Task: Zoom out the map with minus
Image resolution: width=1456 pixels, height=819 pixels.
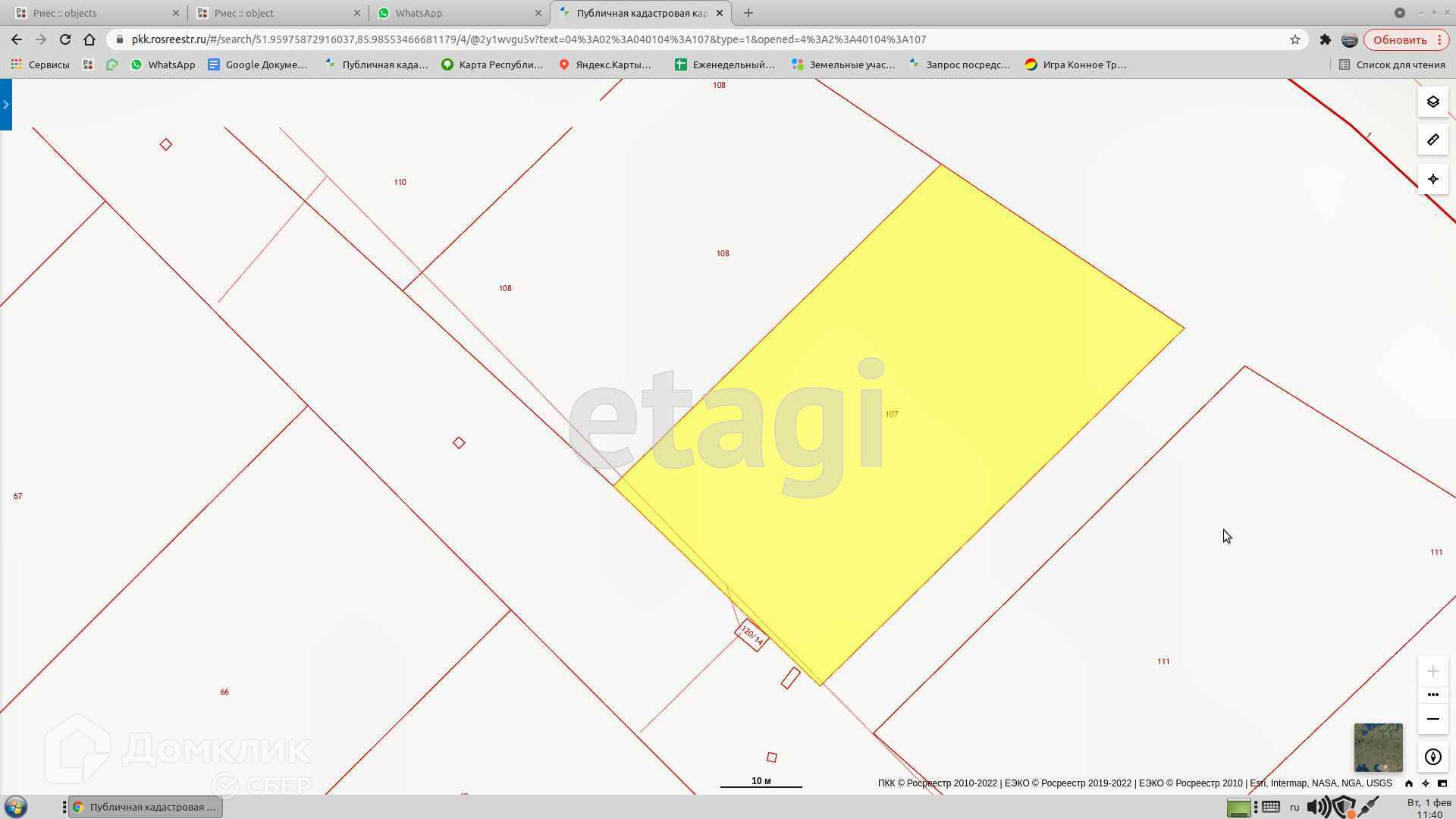Action: click(1432, 719)
